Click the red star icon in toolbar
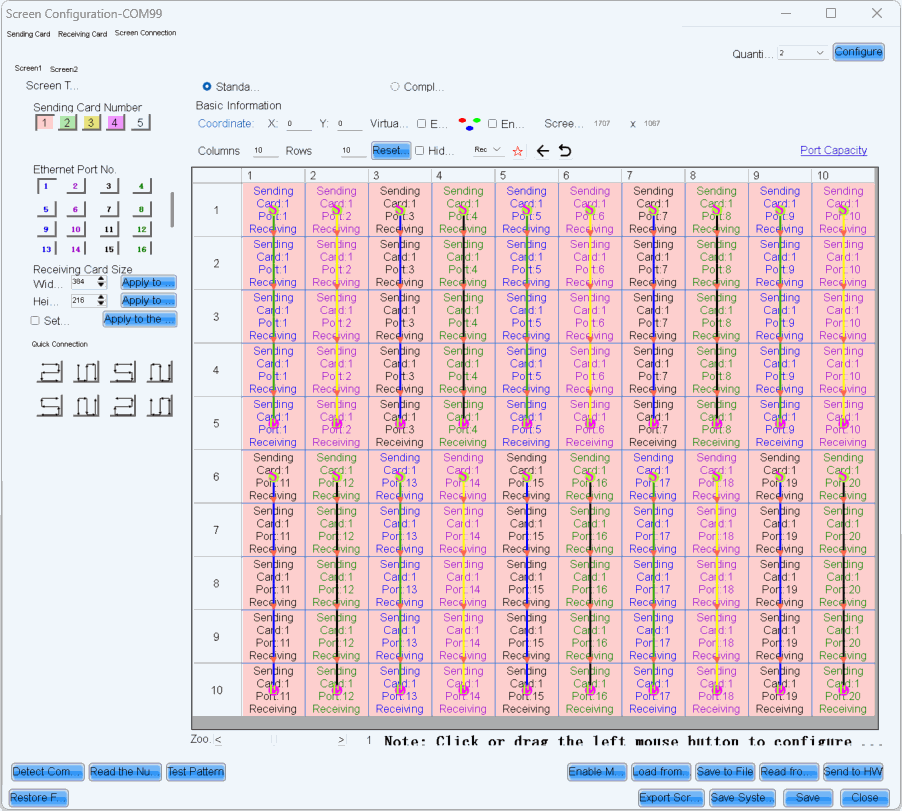The image size is (902, 811). coord(518,151)
